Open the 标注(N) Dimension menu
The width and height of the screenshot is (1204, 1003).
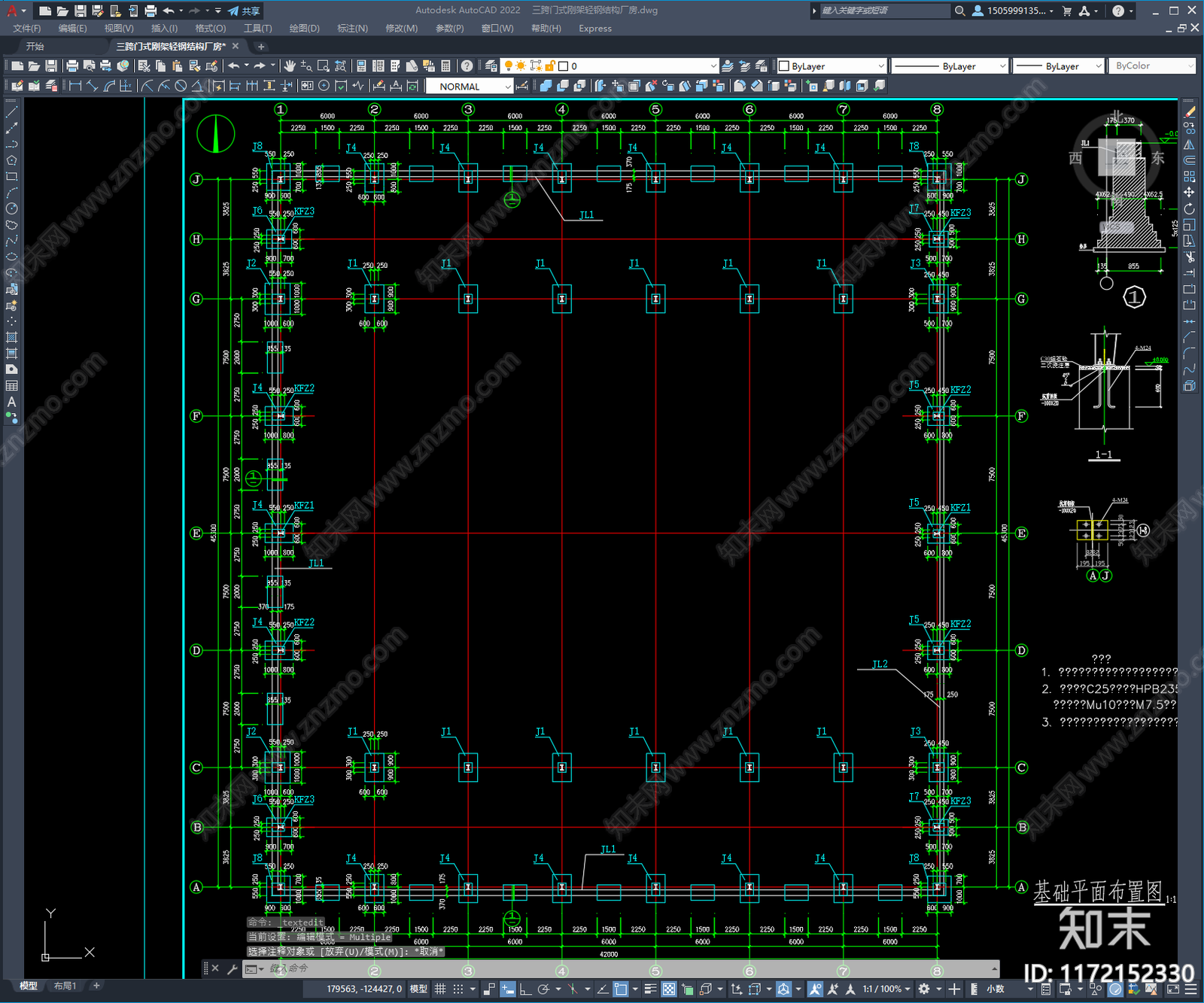[x=352, y=29]
